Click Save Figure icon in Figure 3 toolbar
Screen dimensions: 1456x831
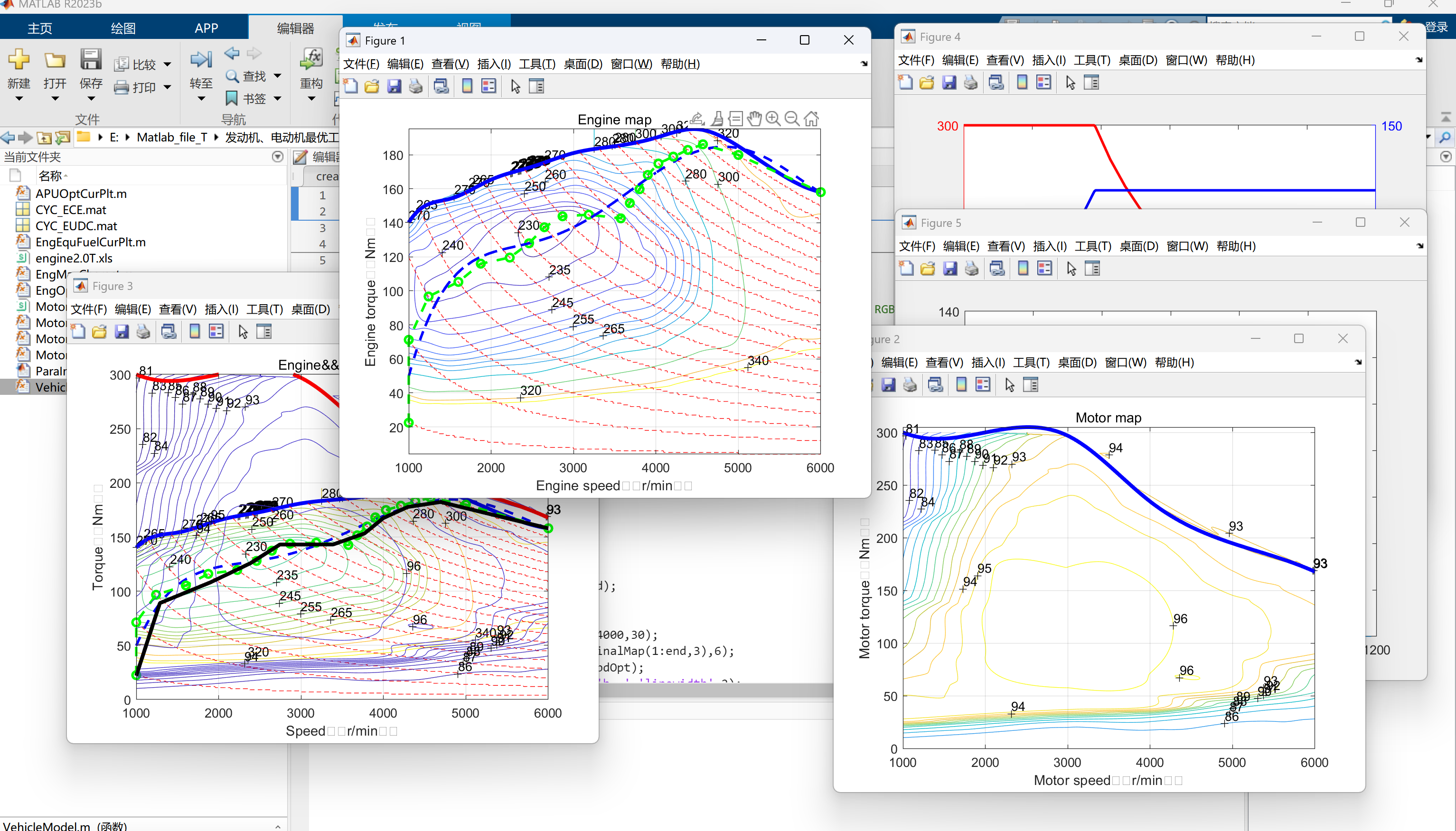(x=122, y=332)
